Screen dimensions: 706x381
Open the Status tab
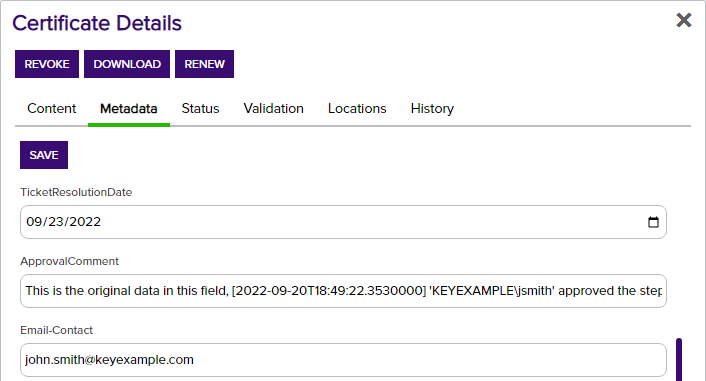pyautogui.click(x=200, y=109)
